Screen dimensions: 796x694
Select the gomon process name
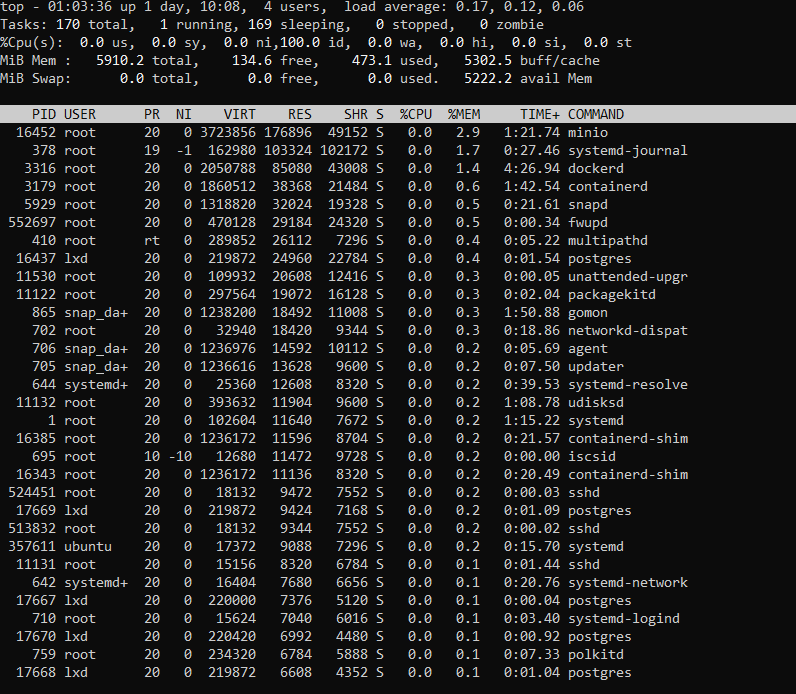[588, 312]
